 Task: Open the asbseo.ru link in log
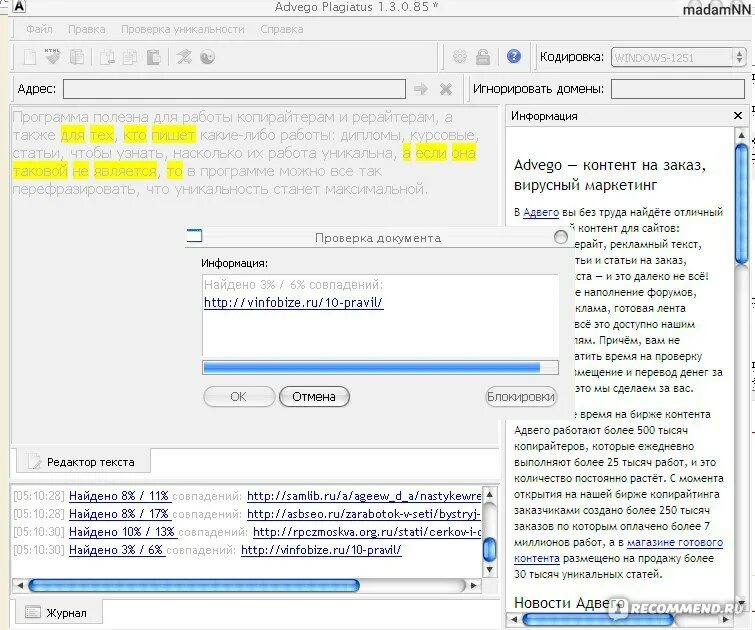(364, 514)
